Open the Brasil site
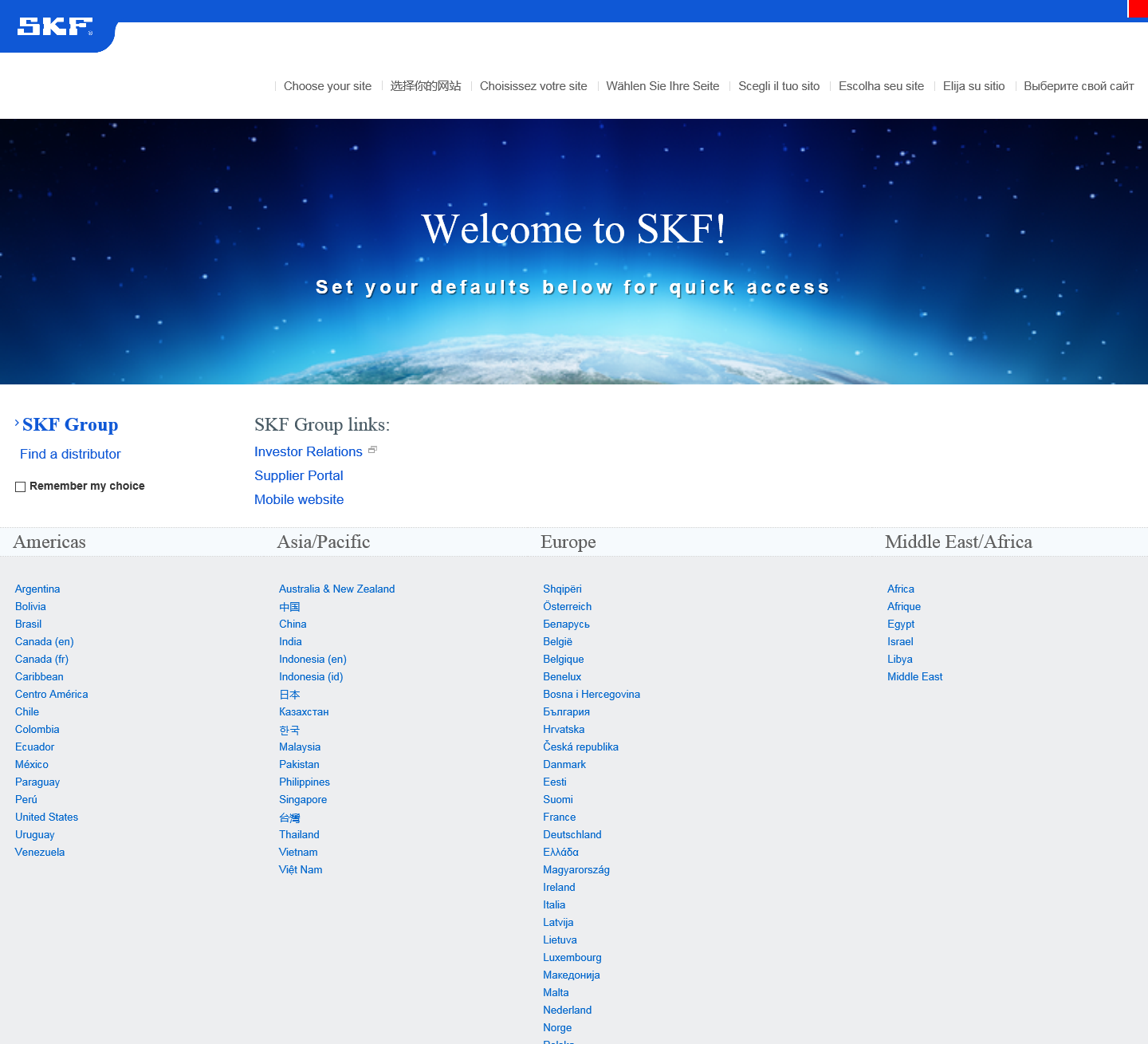 pos(28,624)
